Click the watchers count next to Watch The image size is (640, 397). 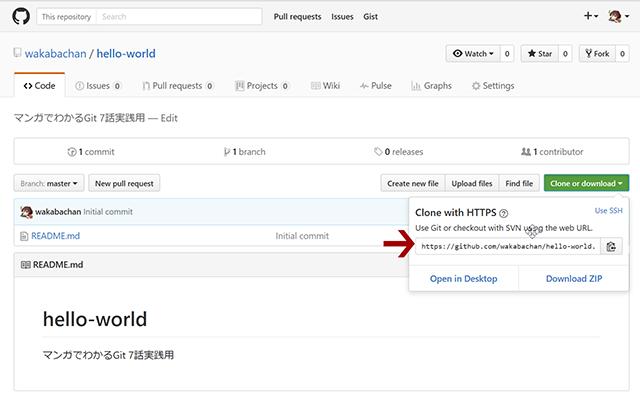(x=507, y=53)
